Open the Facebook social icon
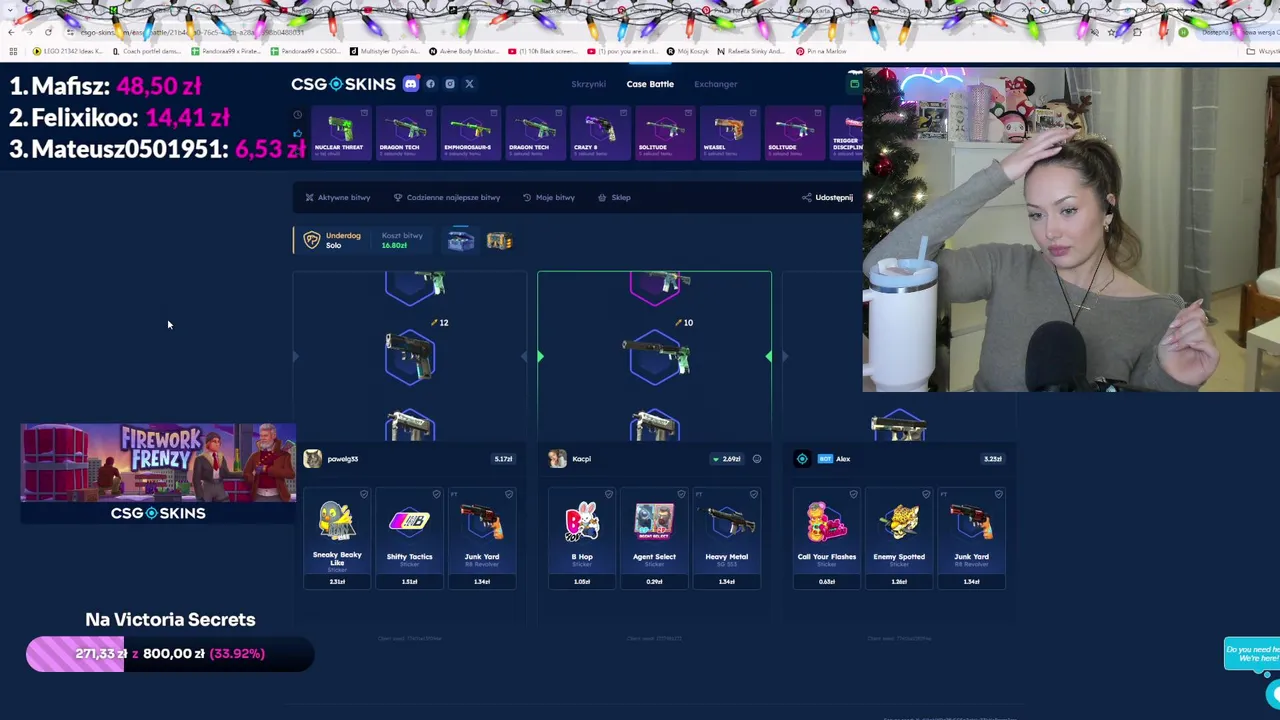The image size is (1280, 720). pos(431,84)
